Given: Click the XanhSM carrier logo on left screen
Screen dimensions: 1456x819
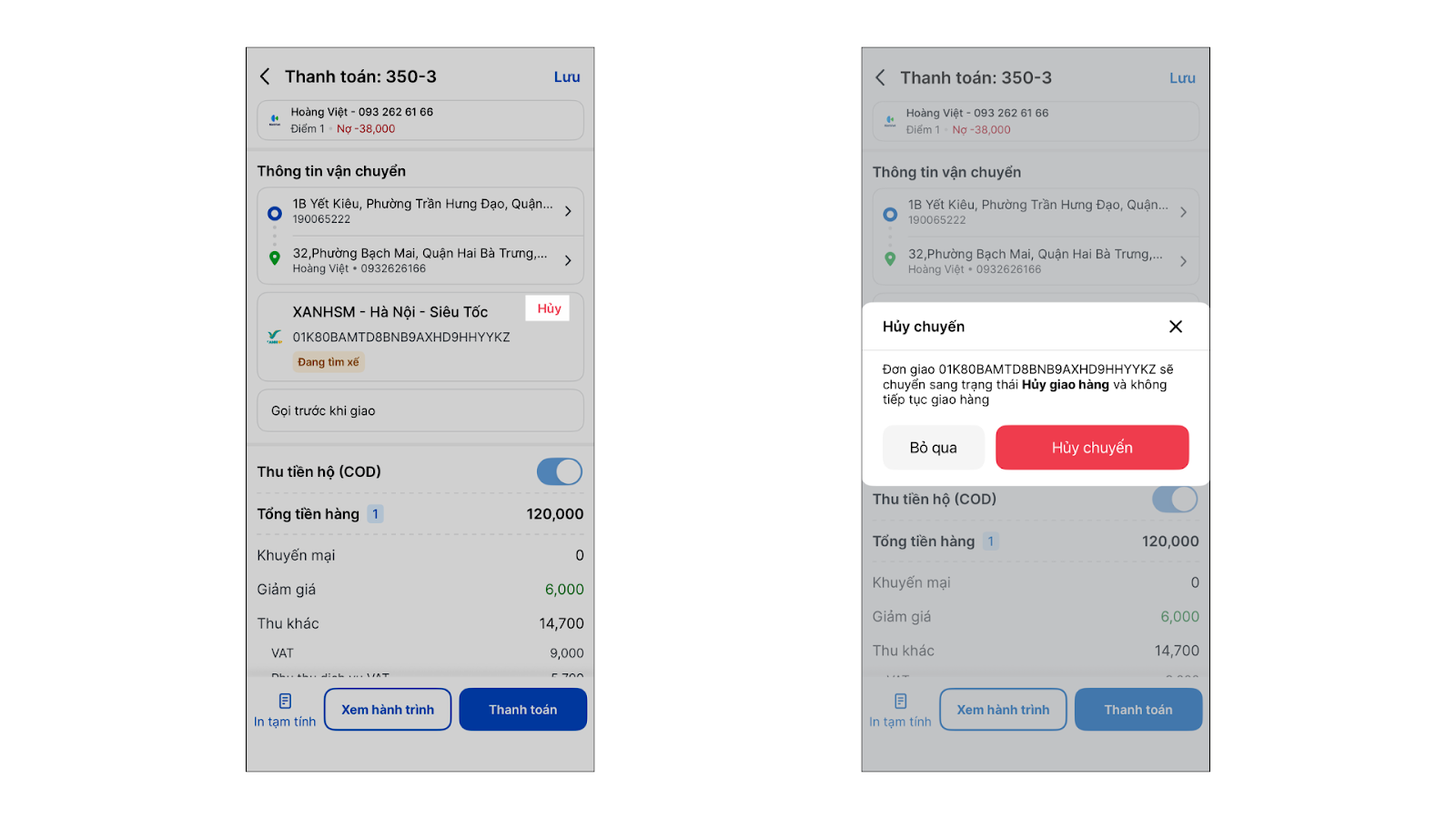Looking at the screenshot, I should 274,337.
